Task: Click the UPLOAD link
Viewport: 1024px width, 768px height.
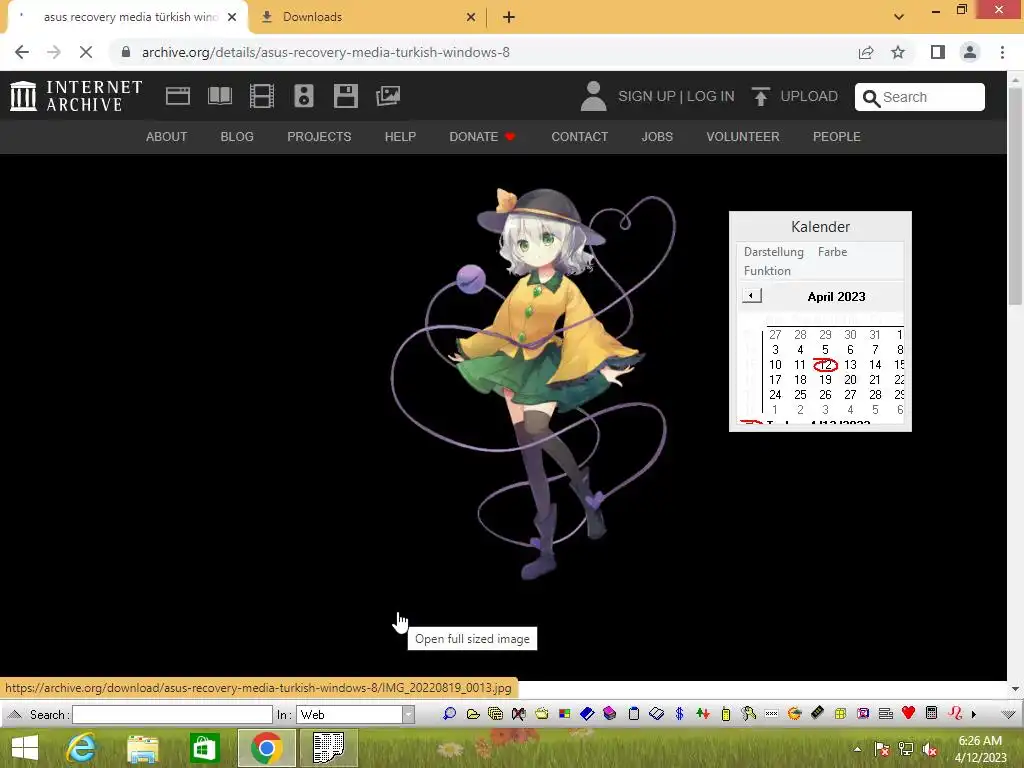Action: [x=795, y=96]
